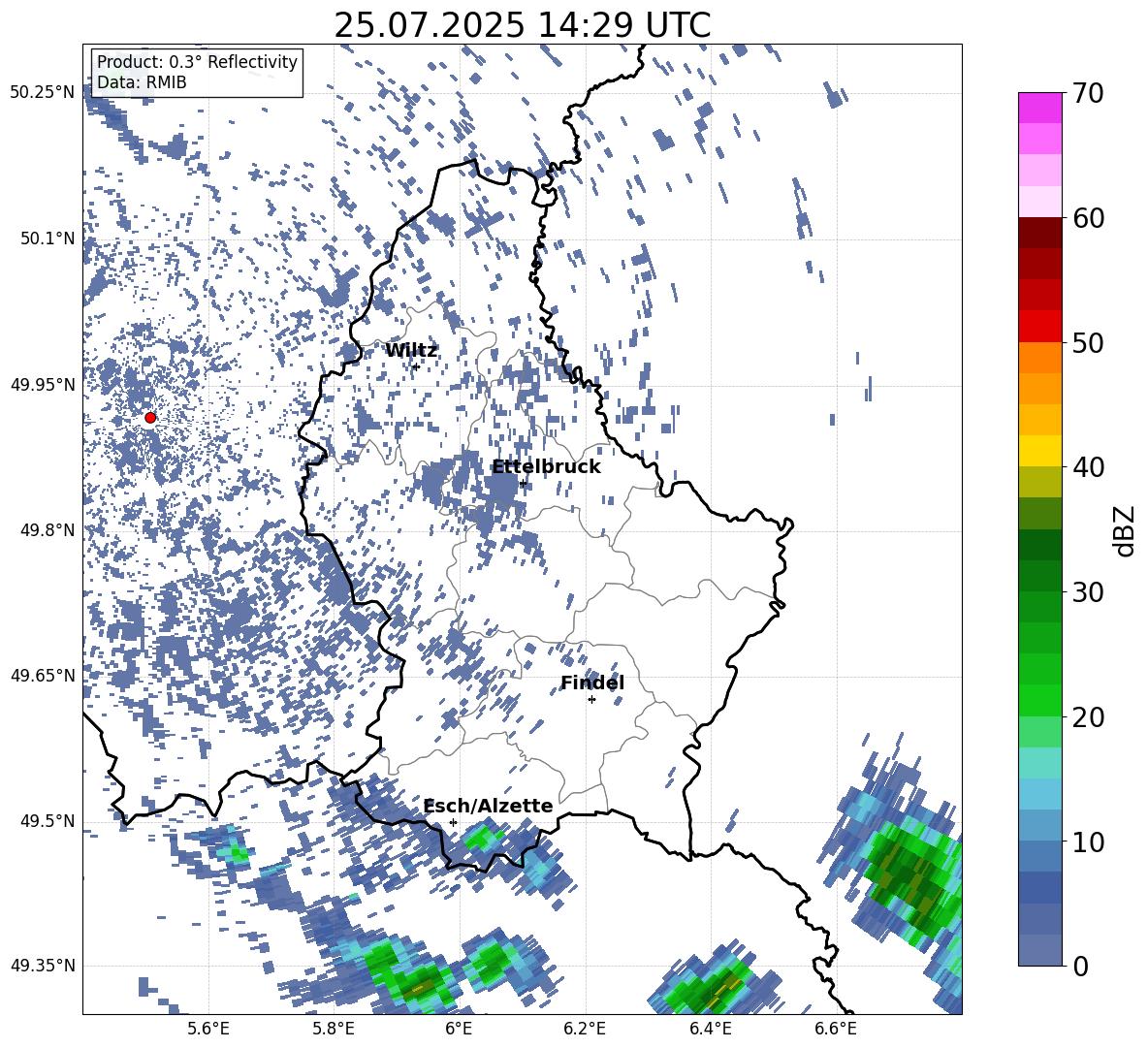This screenshot has height=1048, width=1148.
Task: Click the 49.35°N latitude label
Action: click(x=43, y=966)
